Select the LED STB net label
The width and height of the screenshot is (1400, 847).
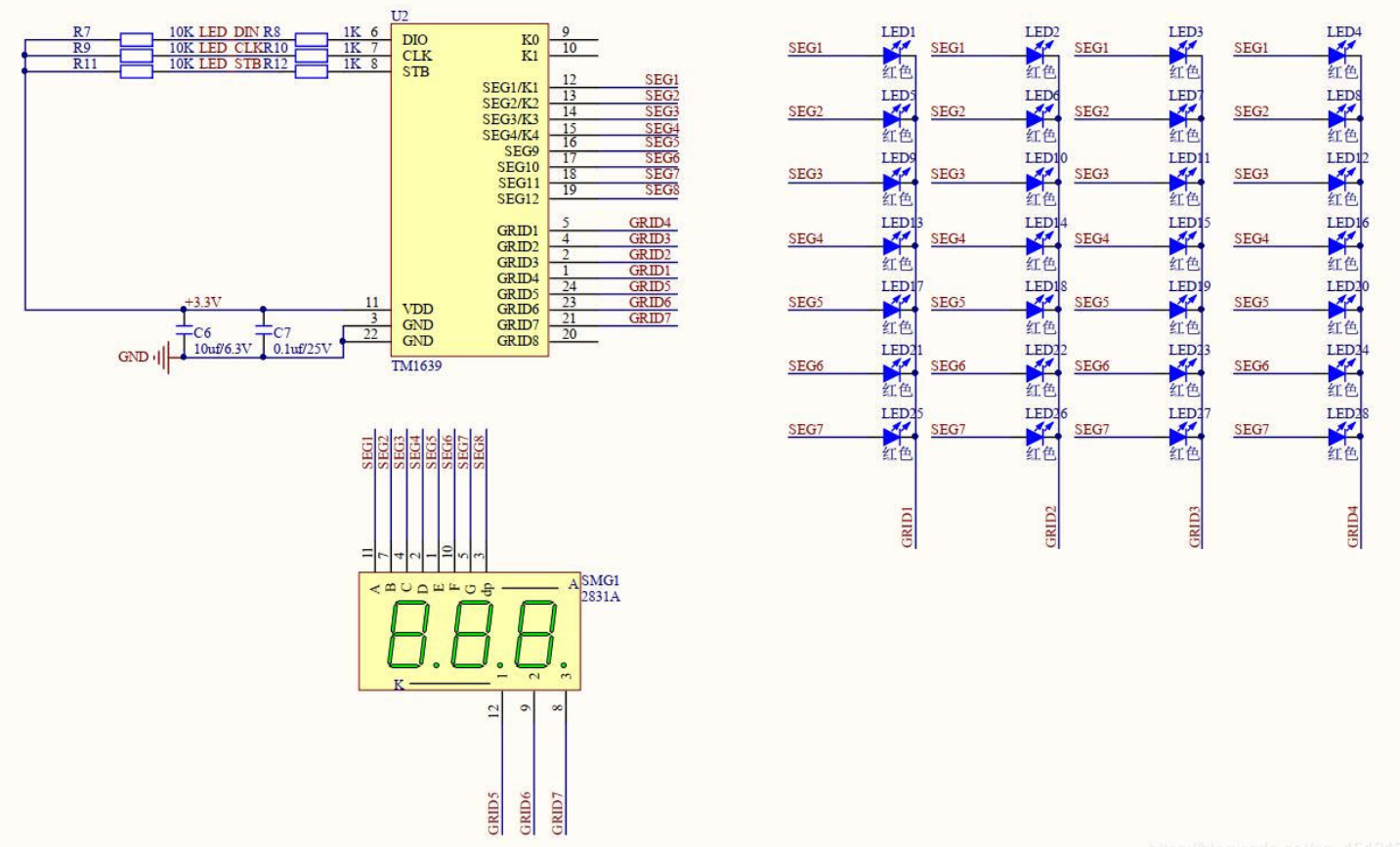point(230,64)
